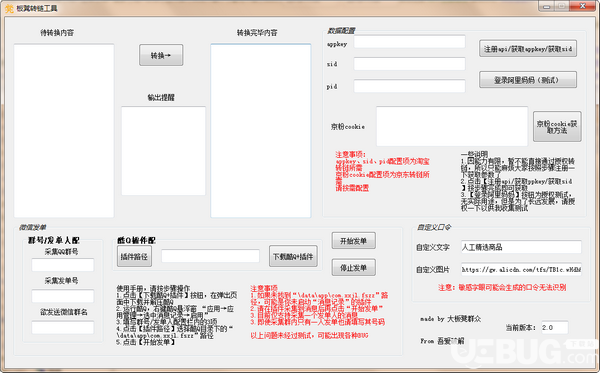Viewport: 600px width, 373px height.
Task: Close the window
Action: [x=582, y=6]
